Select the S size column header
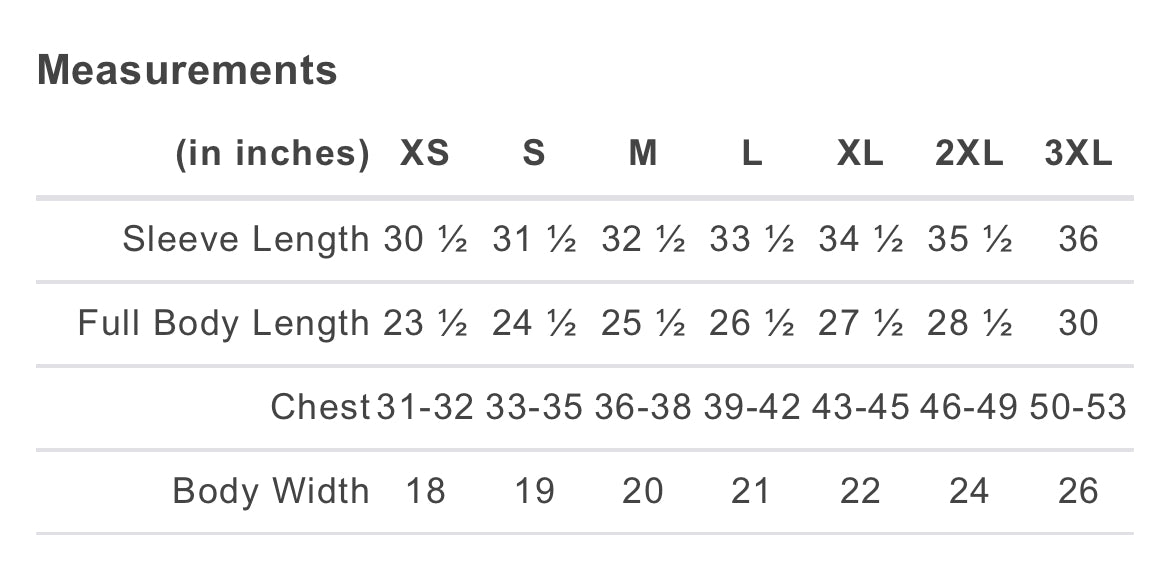The image size is (1170, 573). point(534,154)
